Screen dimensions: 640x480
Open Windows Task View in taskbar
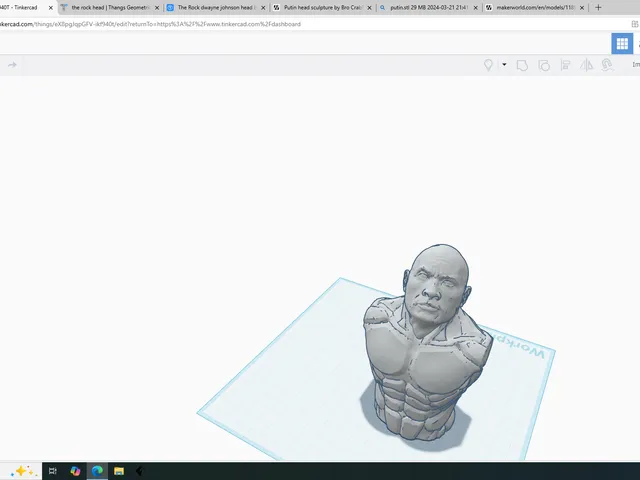(x=53, y=471)
